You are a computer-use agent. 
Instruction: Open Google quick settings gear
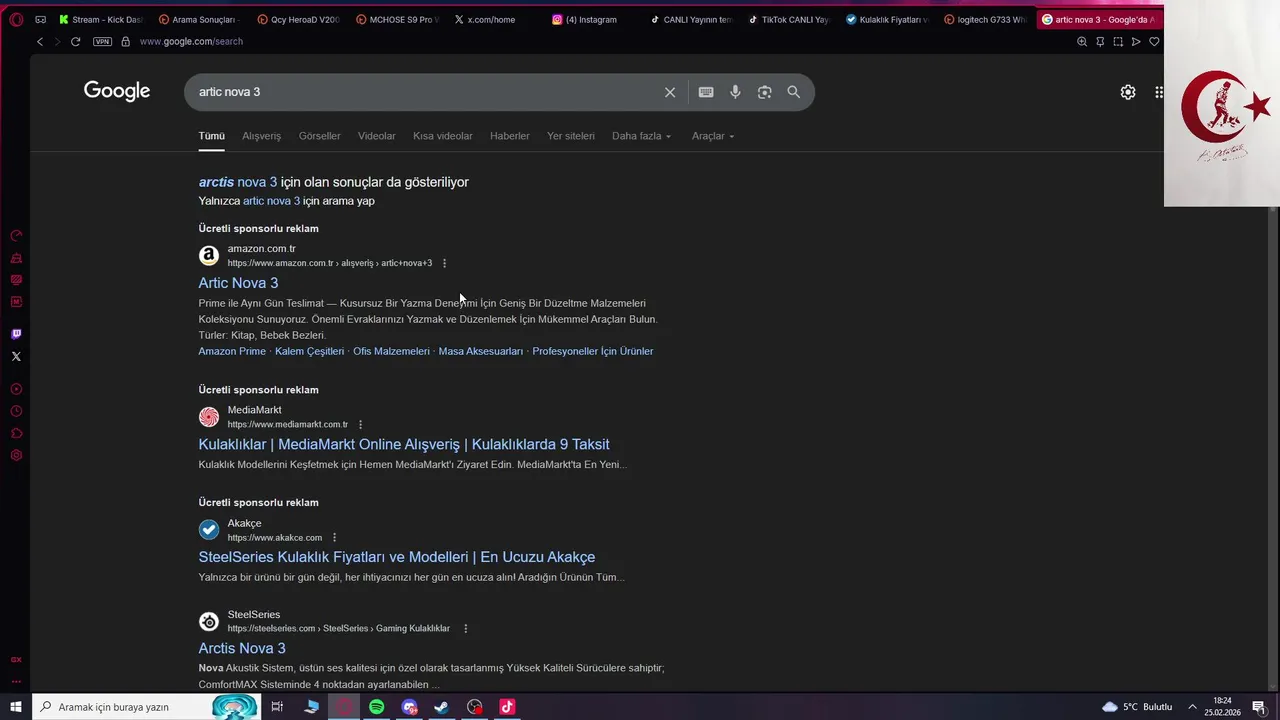pos(1128,92)
